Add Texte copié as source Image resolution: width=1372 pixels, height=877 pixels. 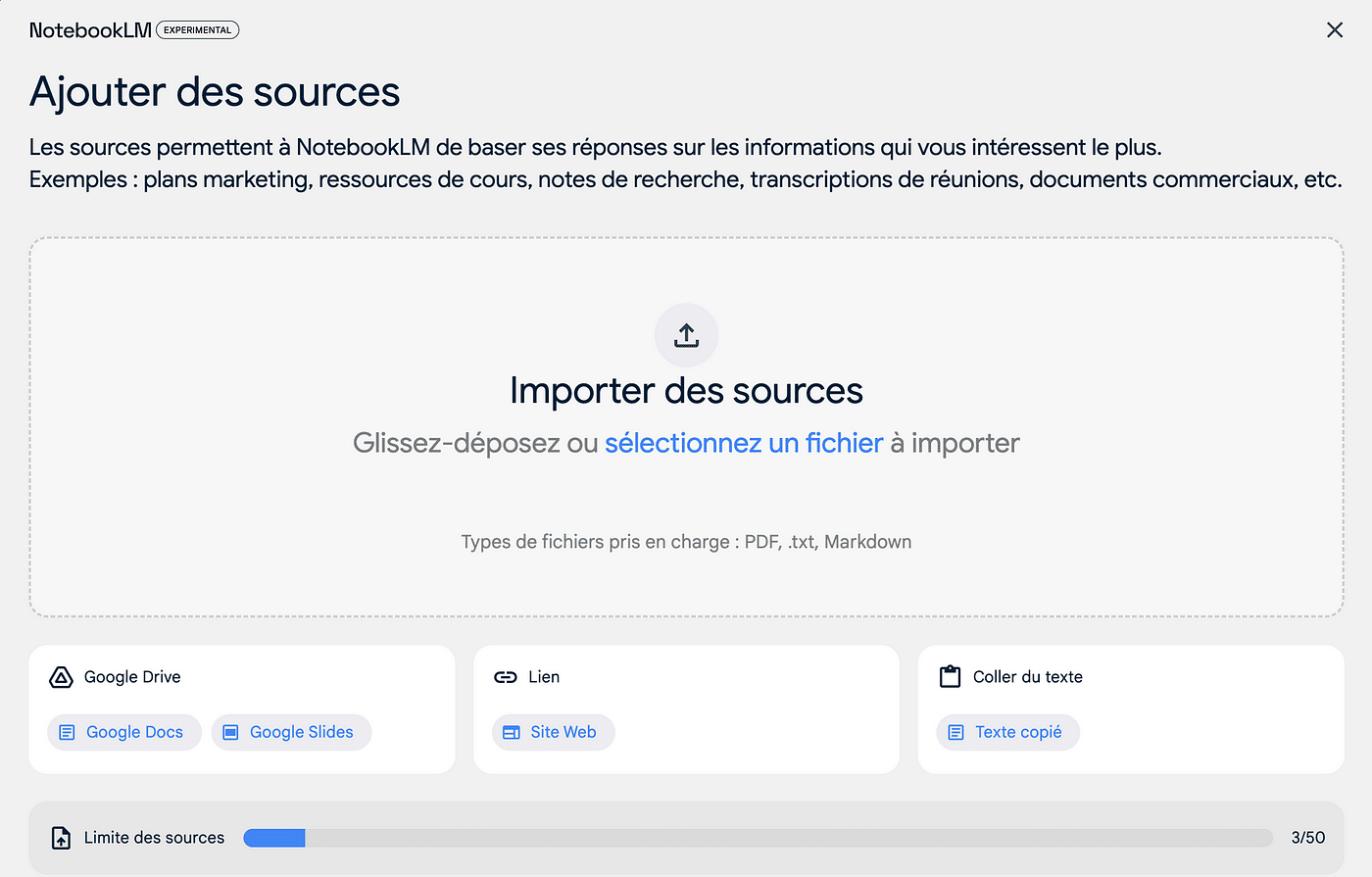point(1007,732)
